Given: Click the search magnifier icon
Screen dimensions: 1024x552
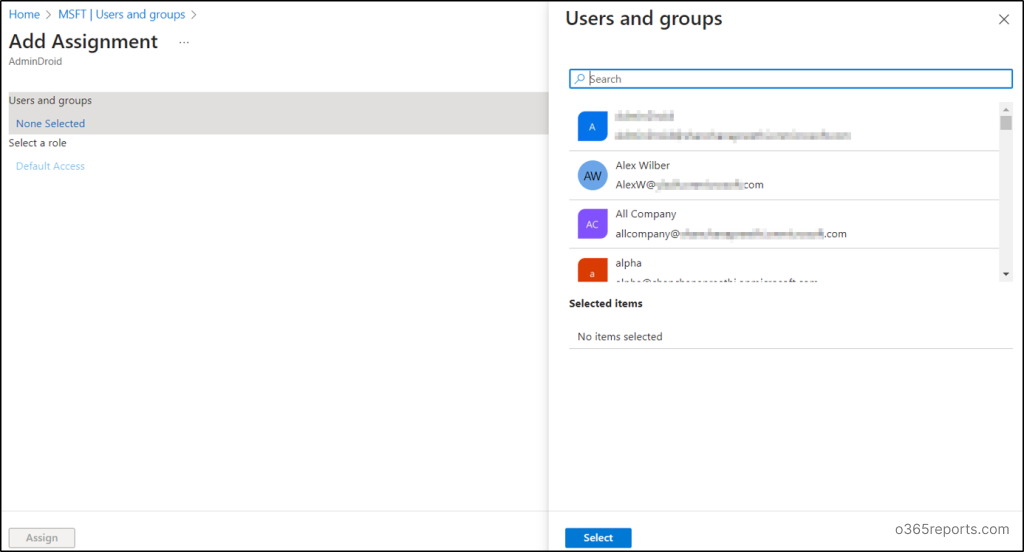Looking at the screenshot, I should pyautogui.click(x=579, y=79).
